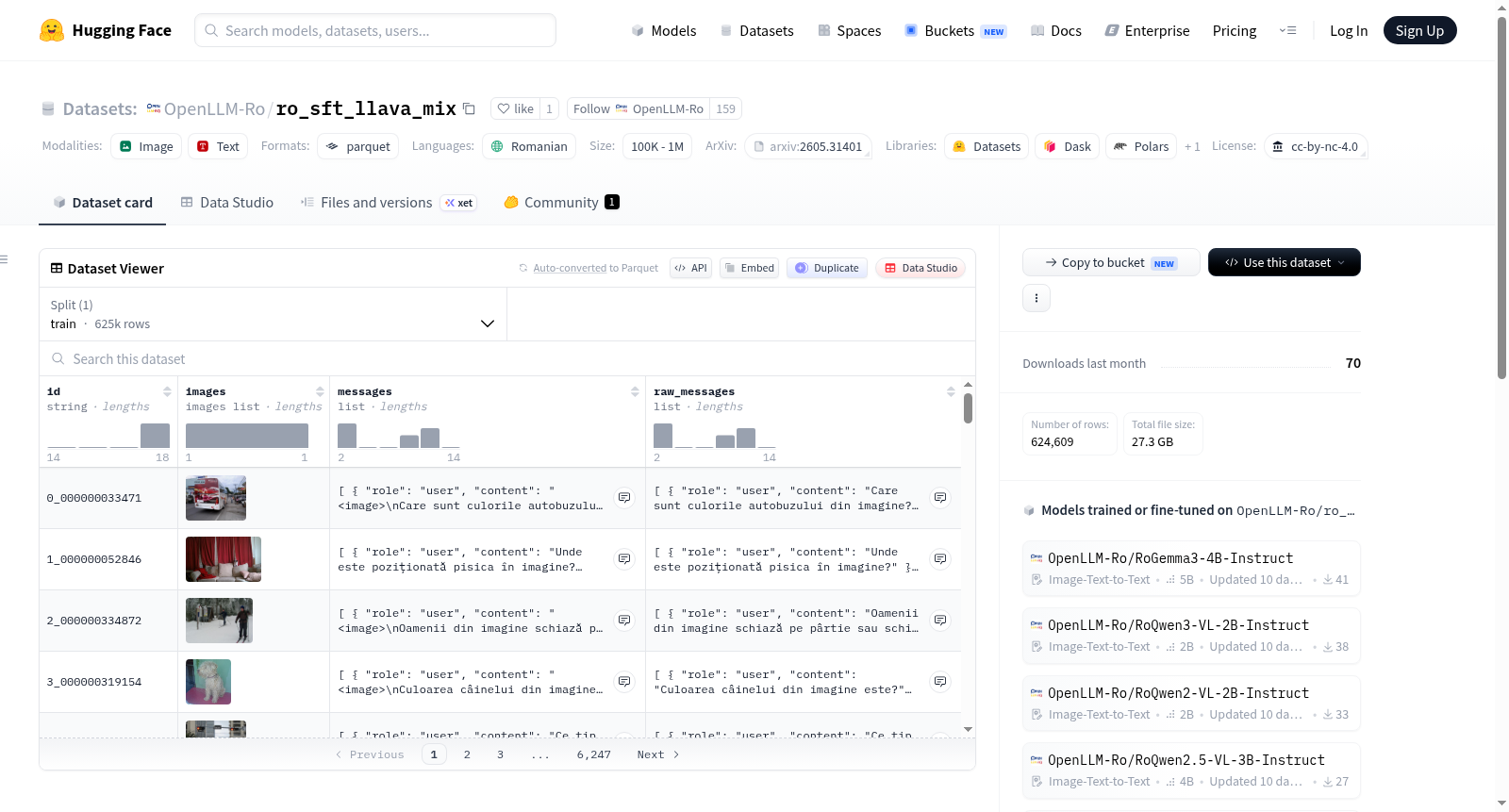Switch to the Data Studio tab
This screenshot has width=1509, height=812.
pyautogui.click(x=227, y=203)
